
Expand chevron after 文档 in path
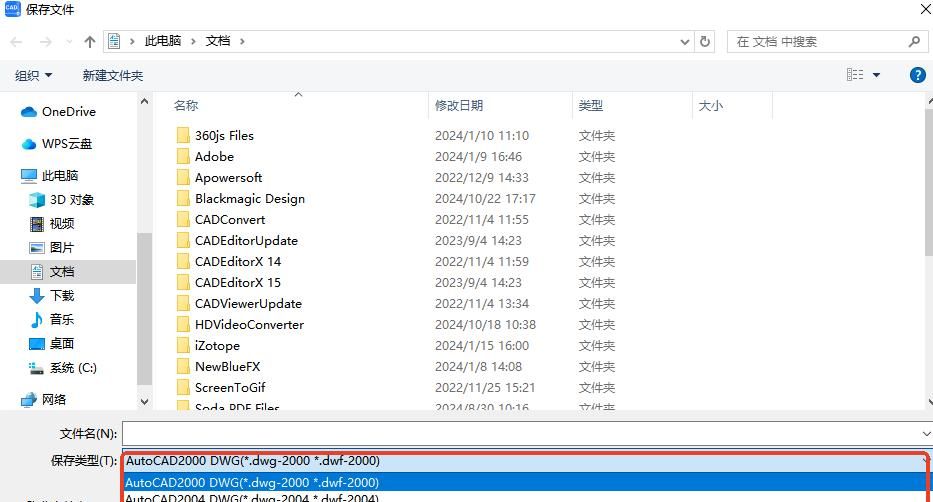242,42
